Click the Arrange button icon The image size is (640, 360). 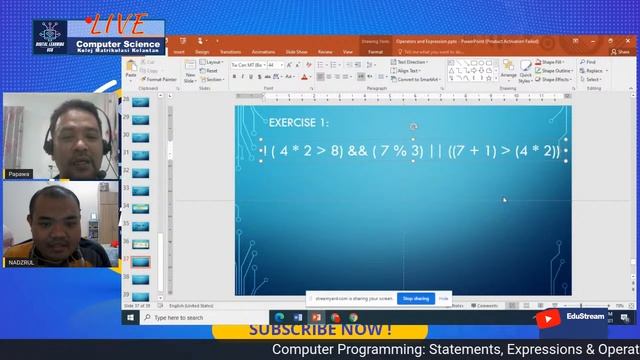pos(508,65)
